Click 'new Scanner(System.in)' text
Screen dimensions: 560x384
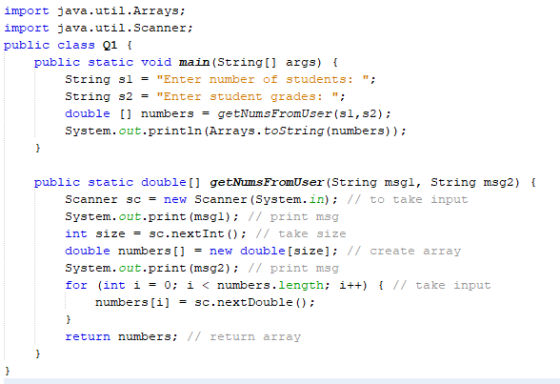tap(246, 199)
